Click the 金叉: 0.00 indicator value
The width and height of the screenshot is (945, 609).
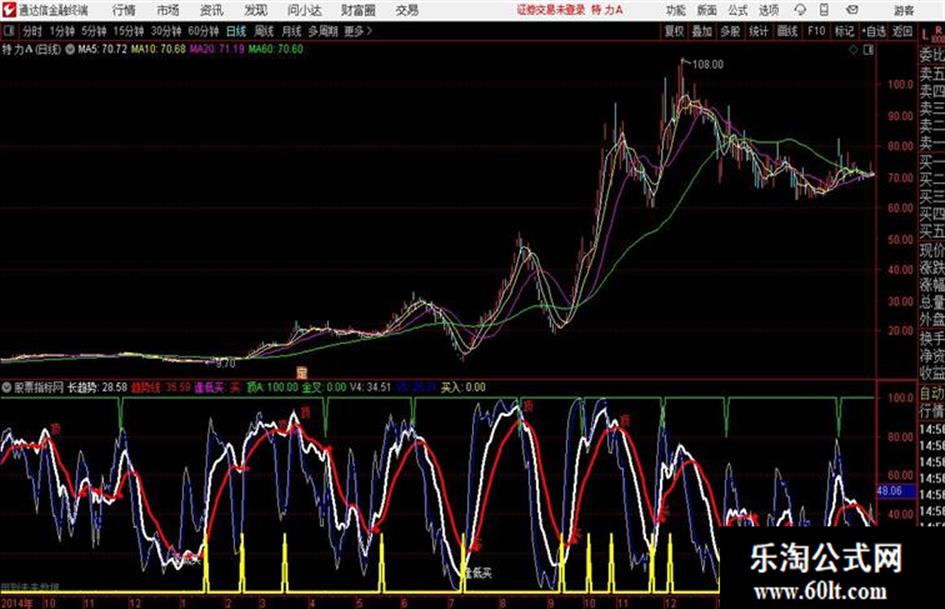coord(324,388)
